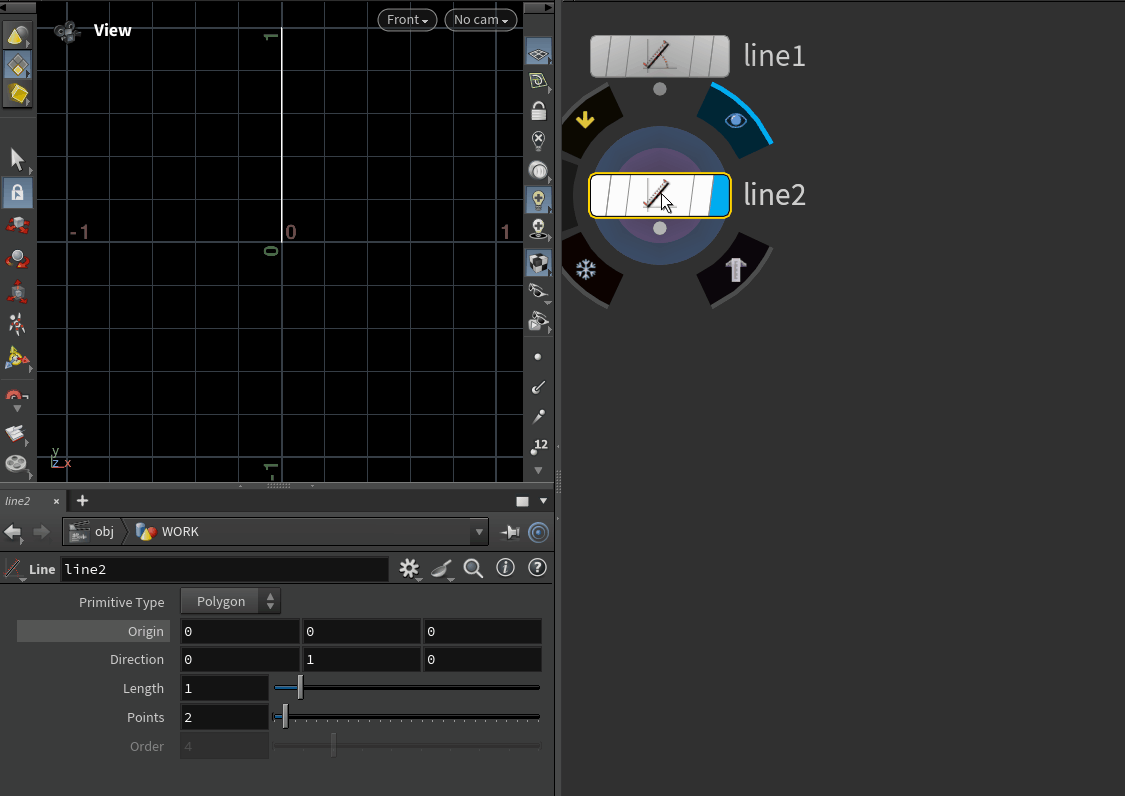The width and height of the screenshot is (1125, 796).
Task: Enable High Quality Lighting with shadows
Action: (x=538, y=229)
